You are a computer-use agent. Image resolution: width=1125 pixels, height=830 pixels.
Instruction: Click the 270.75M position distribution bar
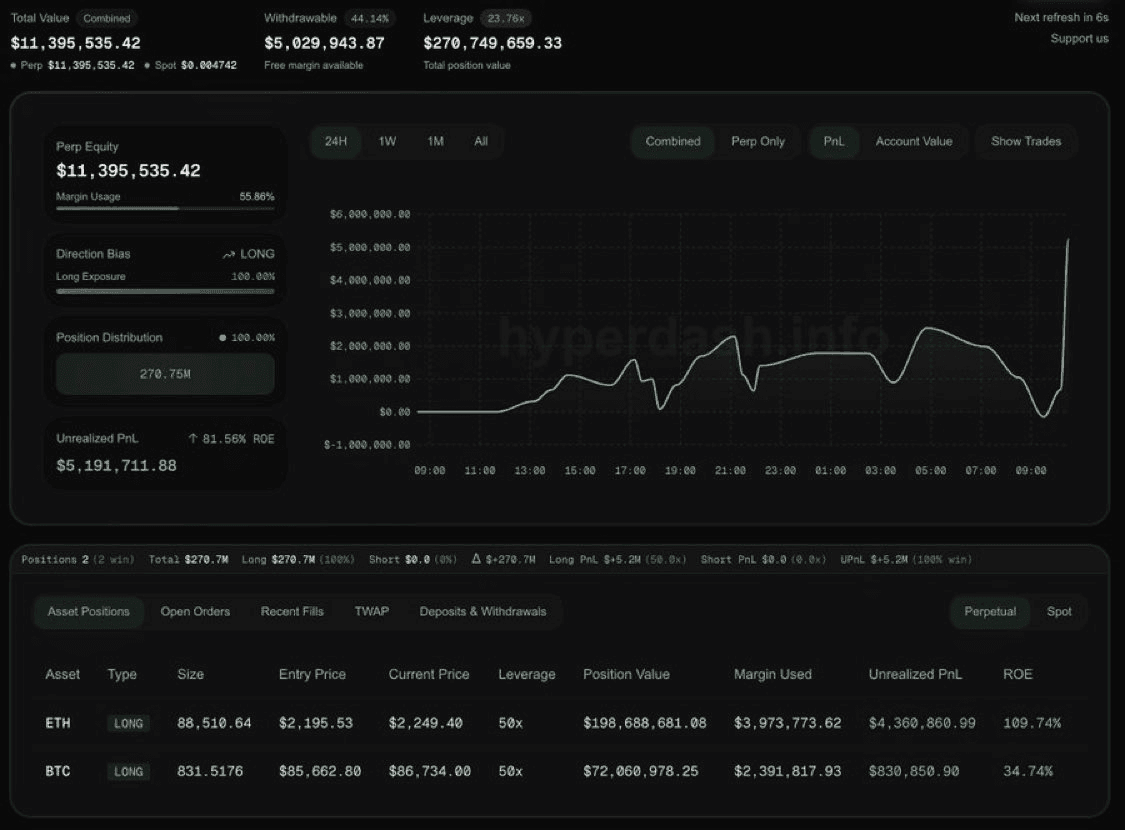(165, 374)
